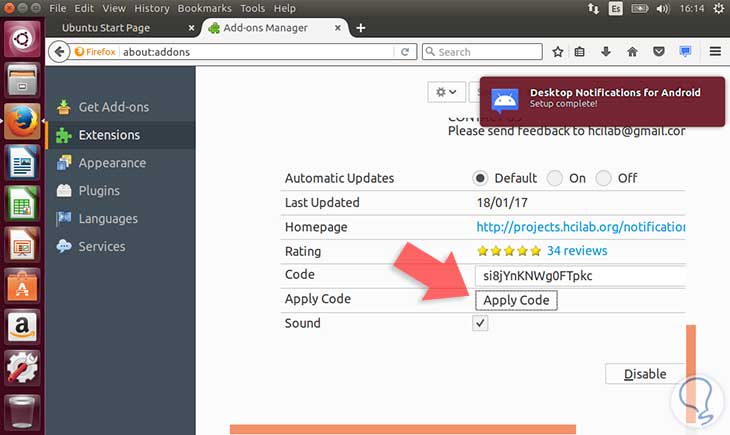
Task: Open the projects.hcilab.org homepage link
Action: coord(581,227)
